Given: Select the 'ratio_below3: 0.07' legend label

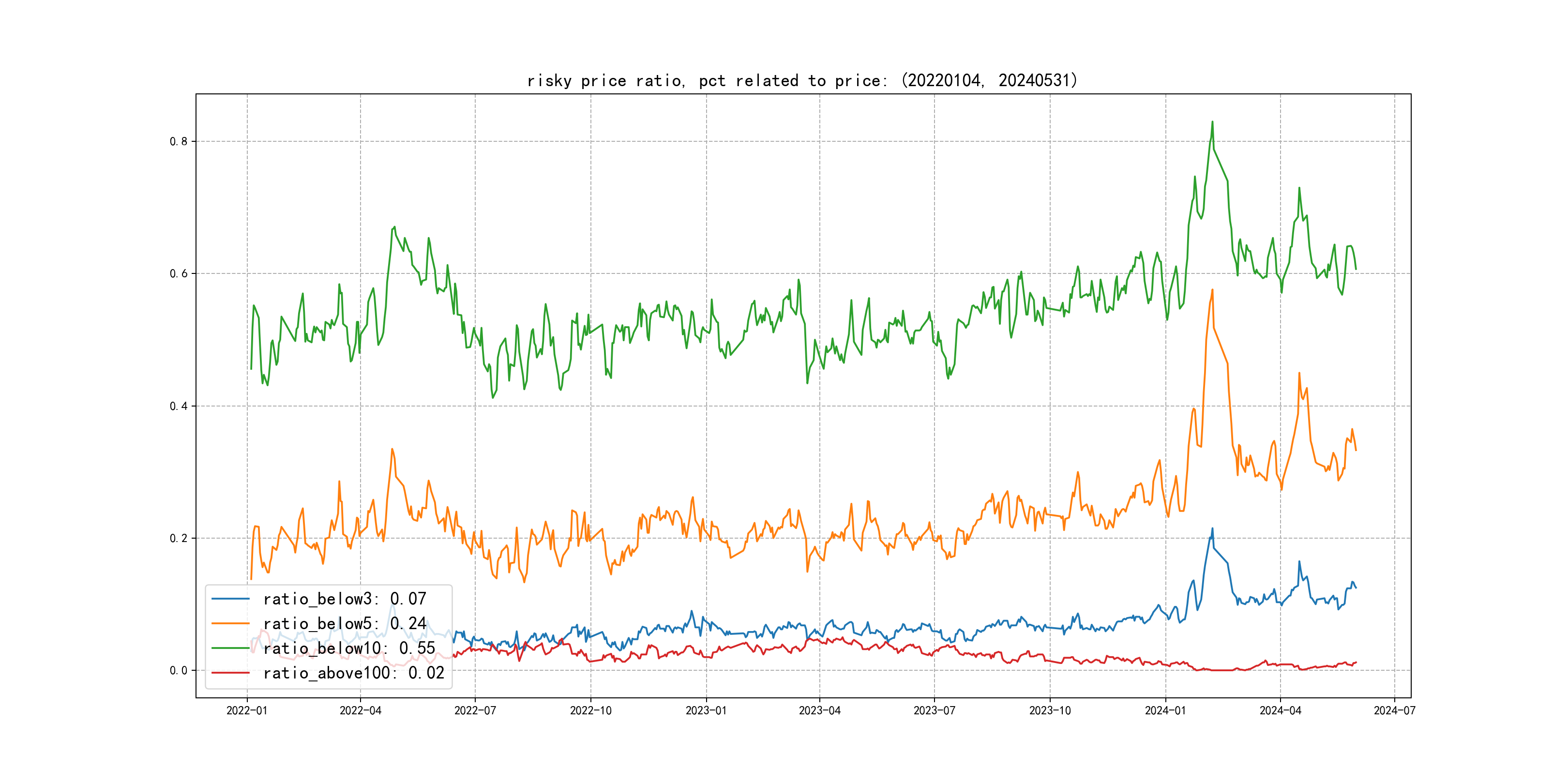Looking at the screenshot, I should [x=345, y=599].
